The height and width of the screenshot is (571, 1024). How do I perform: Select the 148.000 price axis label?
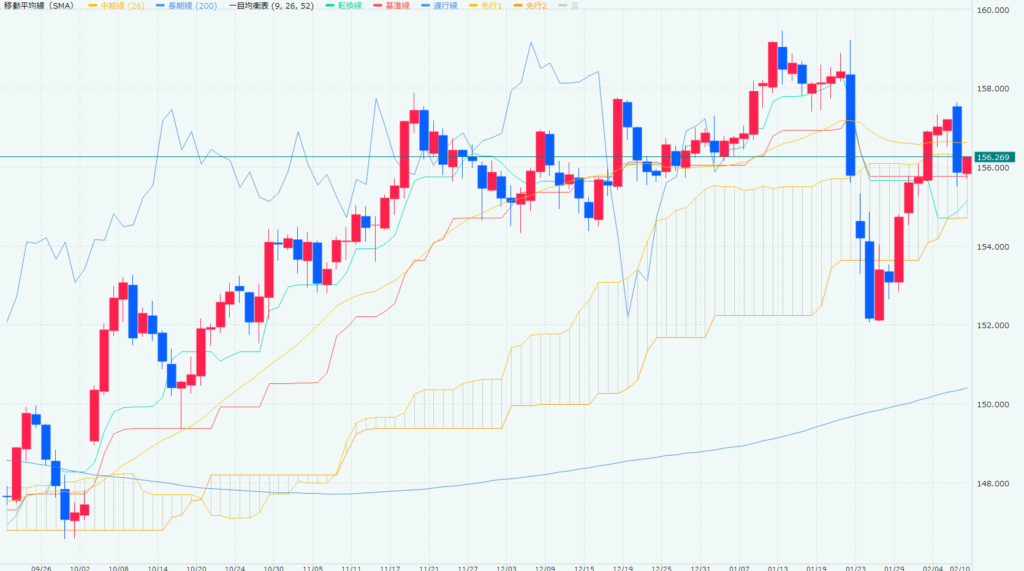[x=991, y=484]
